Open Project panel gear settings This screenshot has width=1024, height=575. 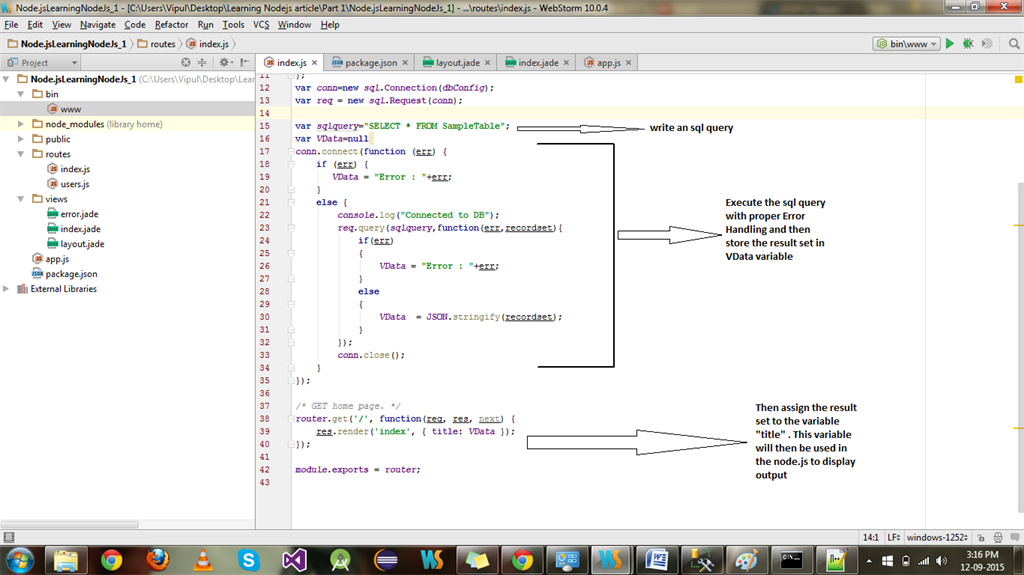click(x=224, y=62)
